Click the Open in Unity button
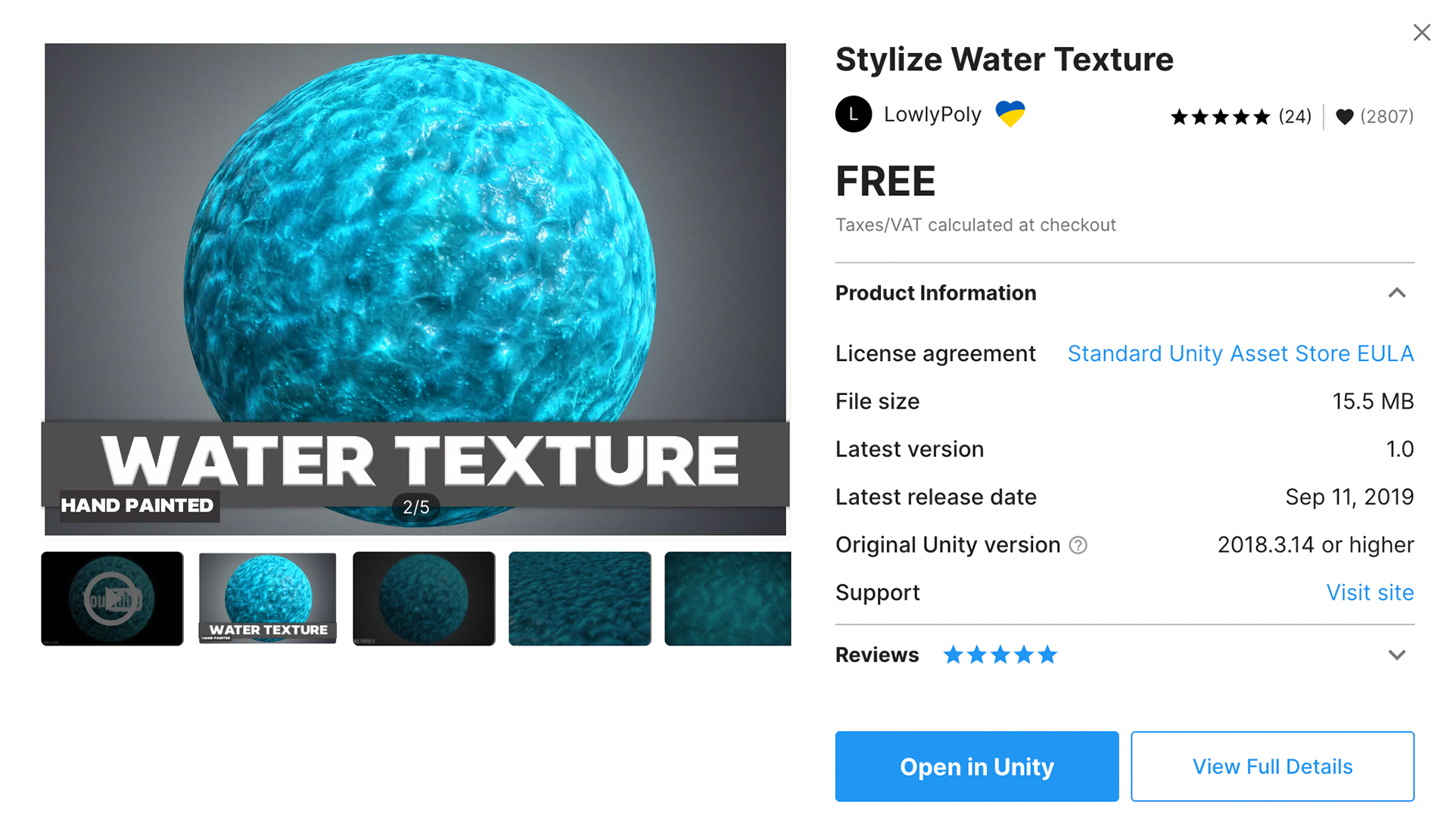The height and width of the screenshot is (840, 1453). [x=977, y=767]
